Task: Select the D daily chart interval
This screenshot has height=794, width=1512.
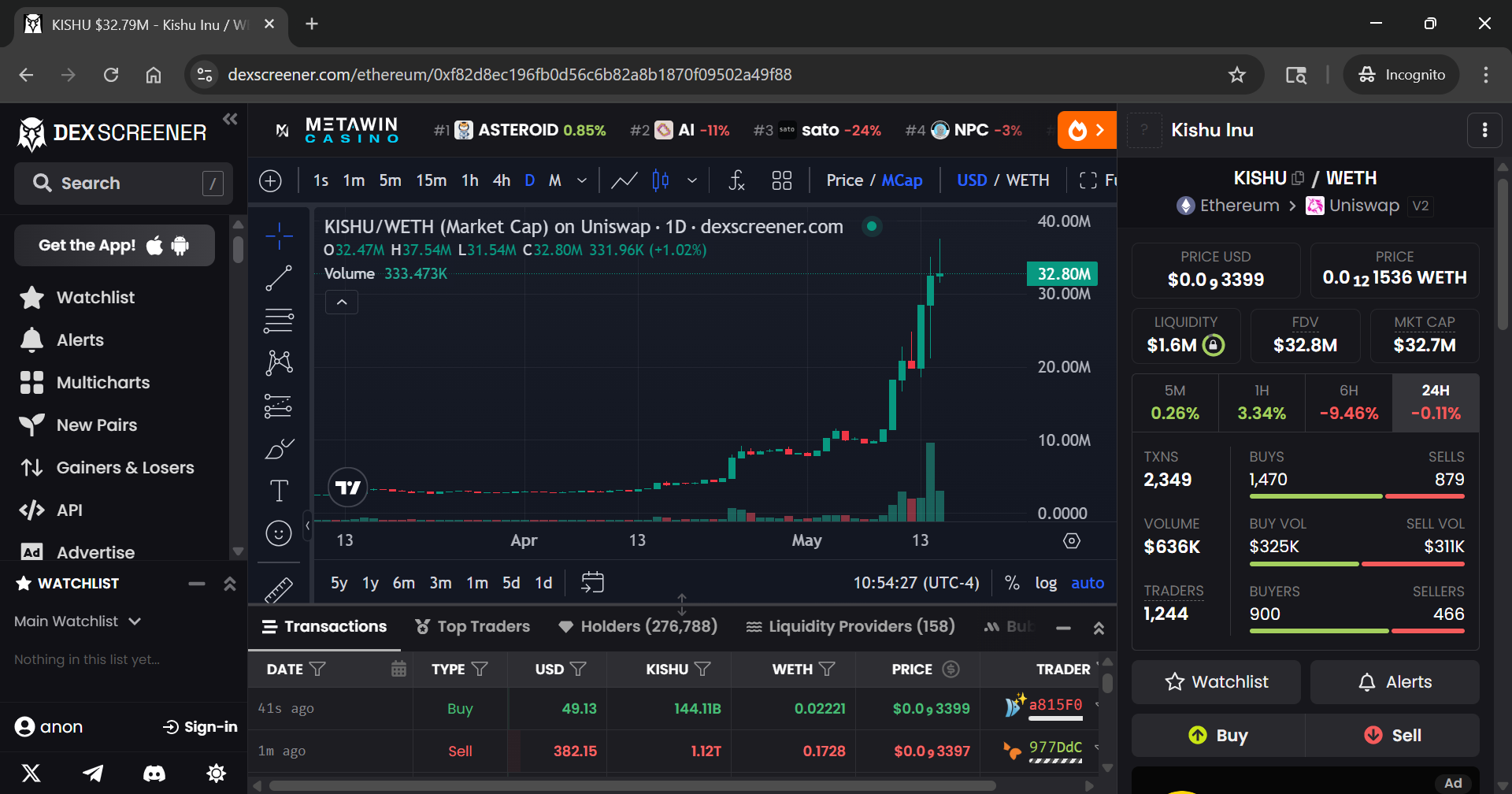Action: pos(530,180)
